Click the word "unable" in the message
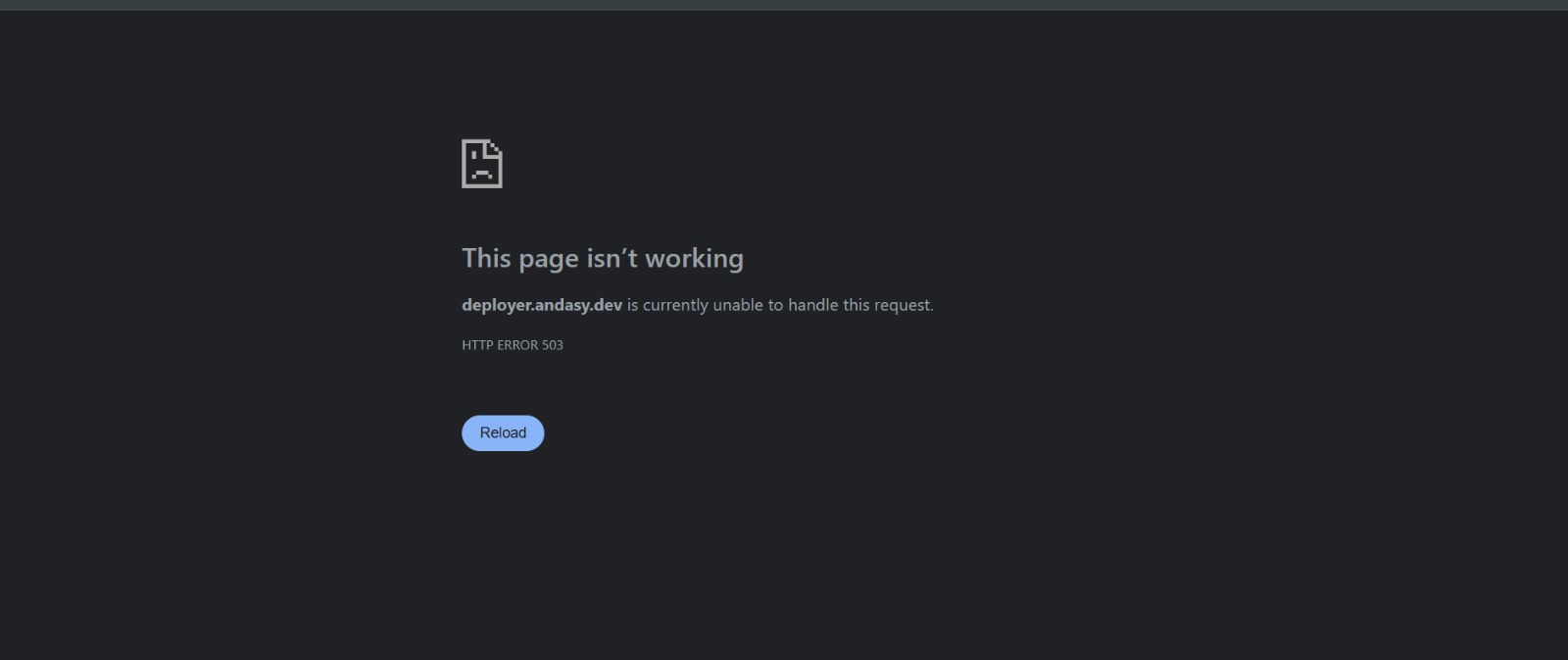This screenshot has width=1568, height=660. [x=738, y=305]
